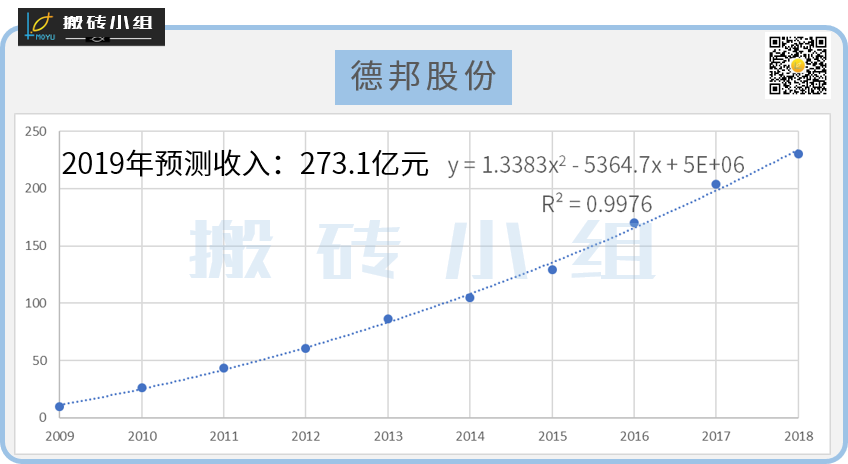Click the 2011 x-axis label

pos(224,436)
